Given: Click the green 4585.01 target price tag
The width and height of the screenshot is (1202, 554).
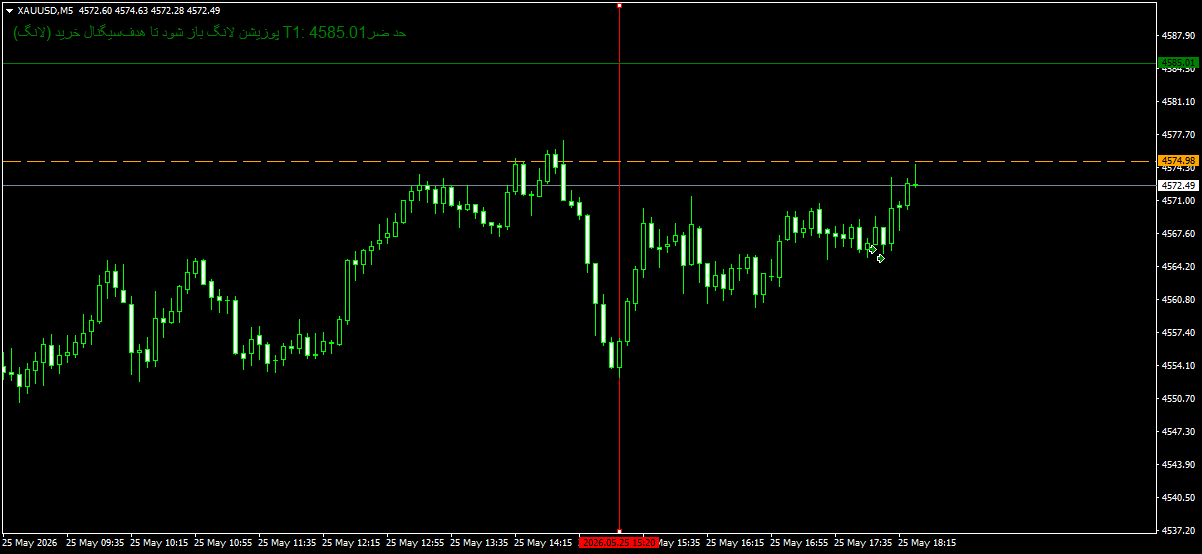Looking at the screenshot, I should coord(1178,62).
